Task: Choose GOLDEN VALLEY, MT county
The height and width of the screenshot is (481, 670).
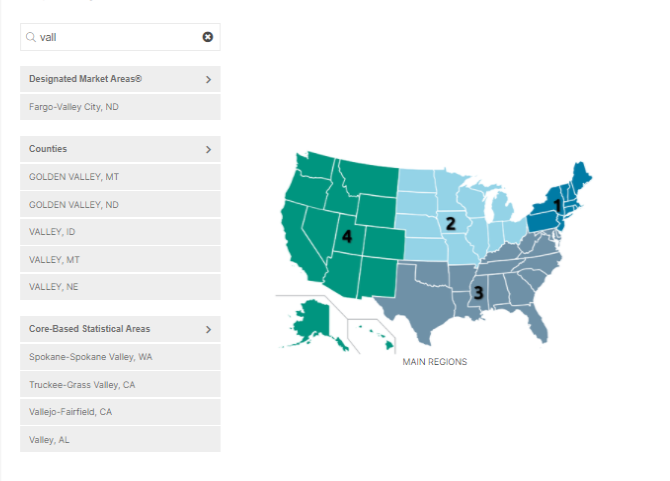Action: [120, 177]
